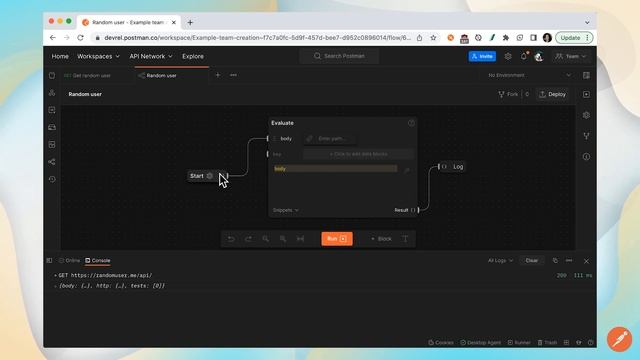This screenshot has width=640, height=360.
Task: Open the Flows sidebar icon
Action: 52,162
